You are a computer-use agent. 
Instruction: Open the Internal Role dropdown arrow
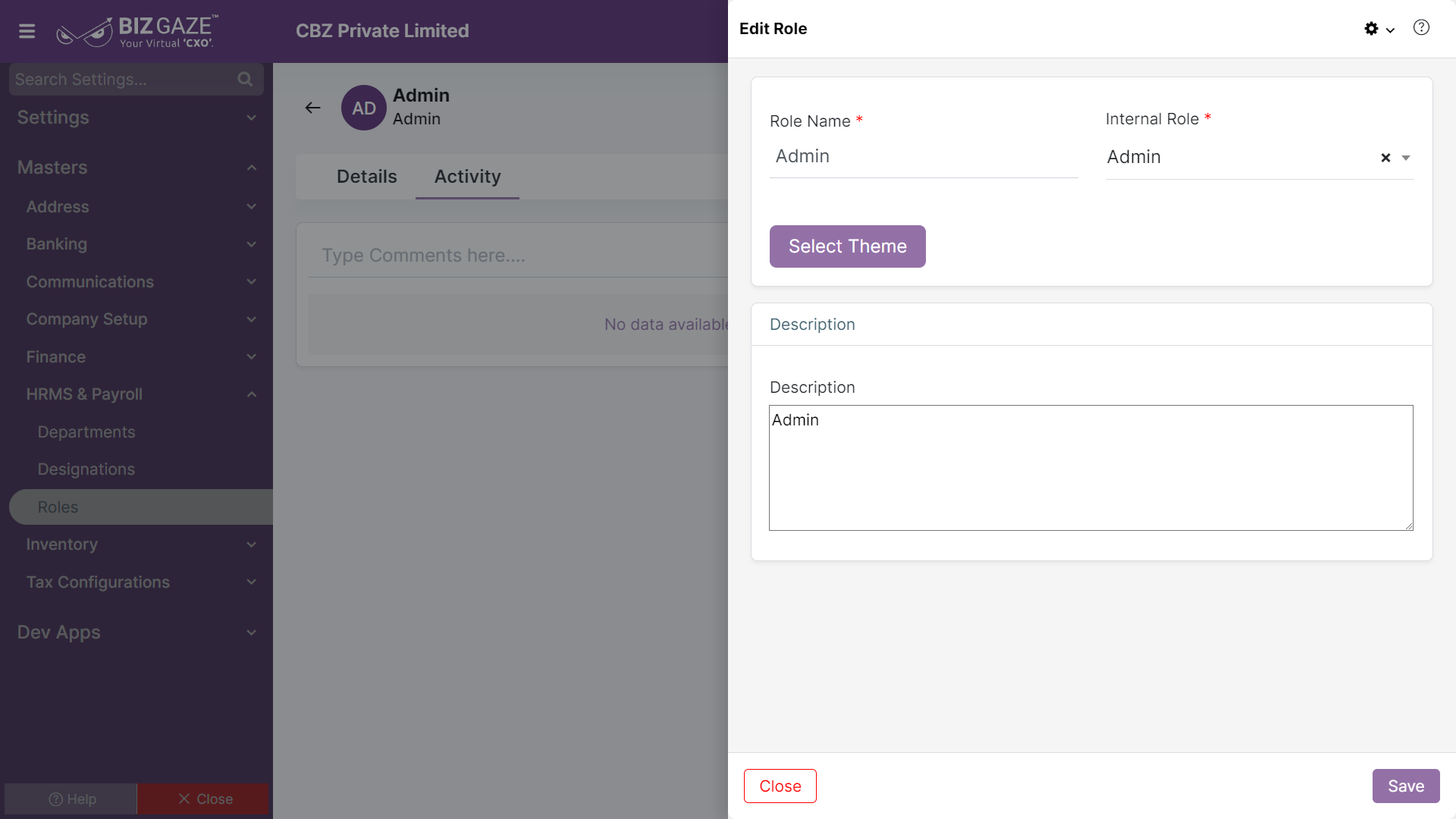tap(1406, 158)
